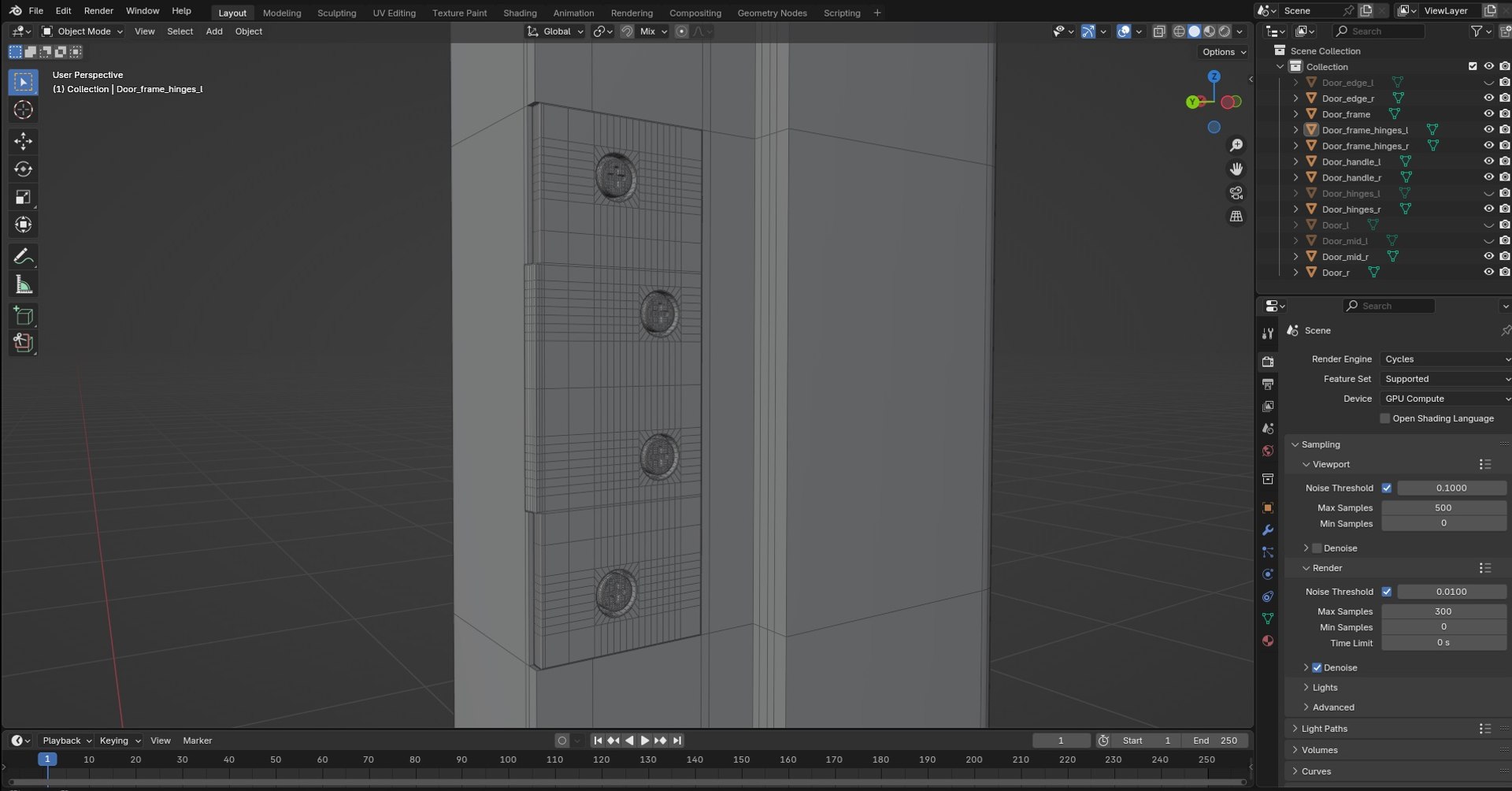Image resolution: width=1512 pixels, height=791 pixels.
Task: Select the Add Cube tool
Action: click(x=23, y=317)
